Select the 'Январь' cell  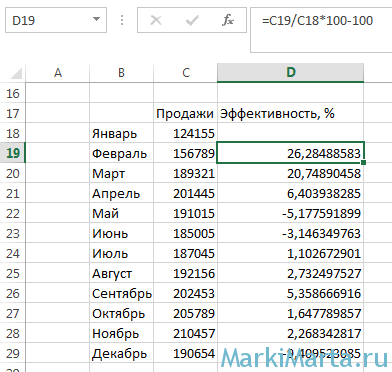click(121, 133)
